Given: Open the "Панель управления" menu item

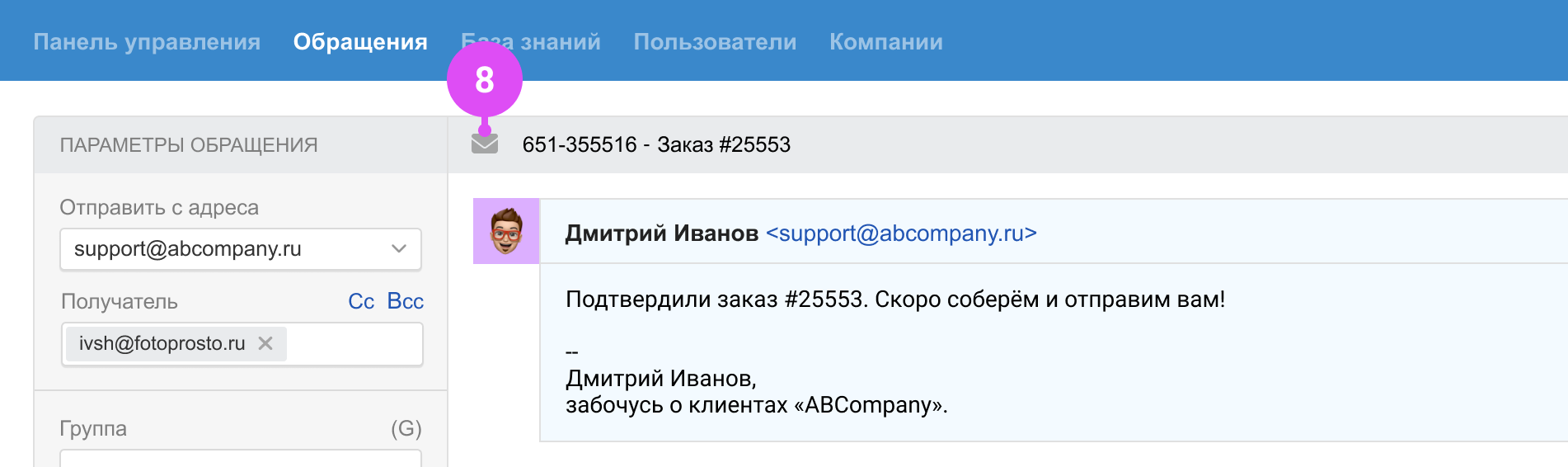Looking at the screenshot, I should 147,42.
